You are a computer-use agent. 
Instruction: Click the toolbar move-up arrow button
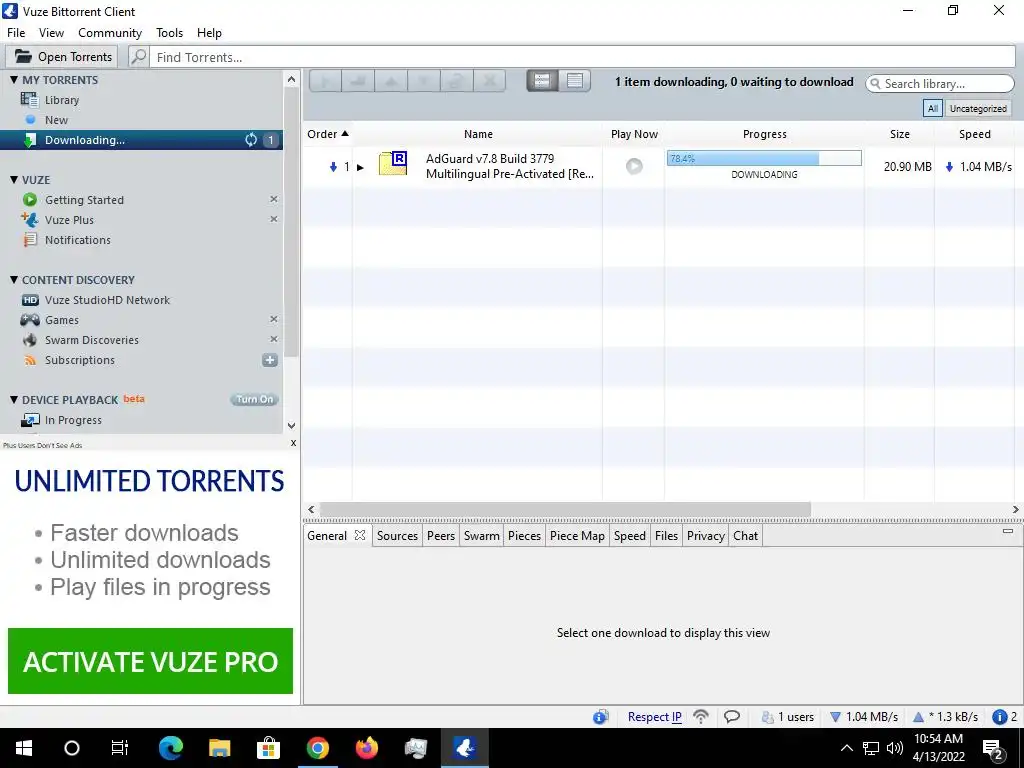391,81
